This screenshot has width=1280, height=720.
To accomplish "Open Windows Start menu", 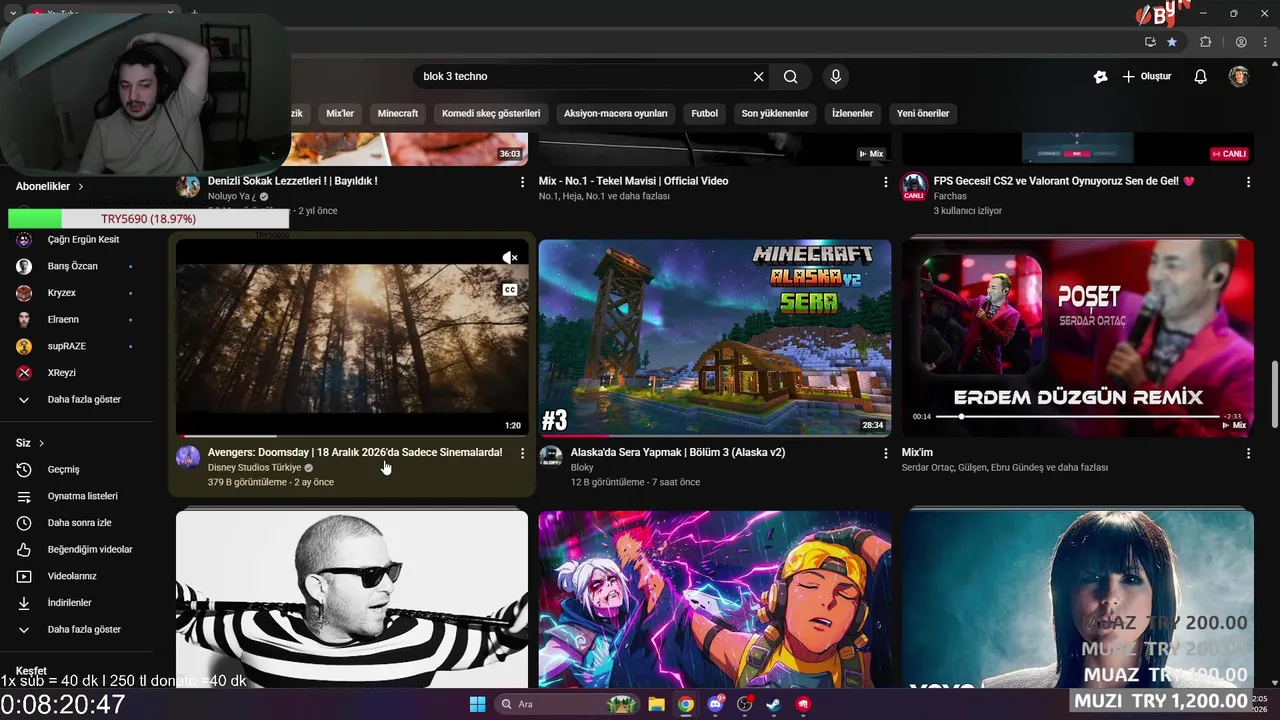I will click(x=477, y=704).
